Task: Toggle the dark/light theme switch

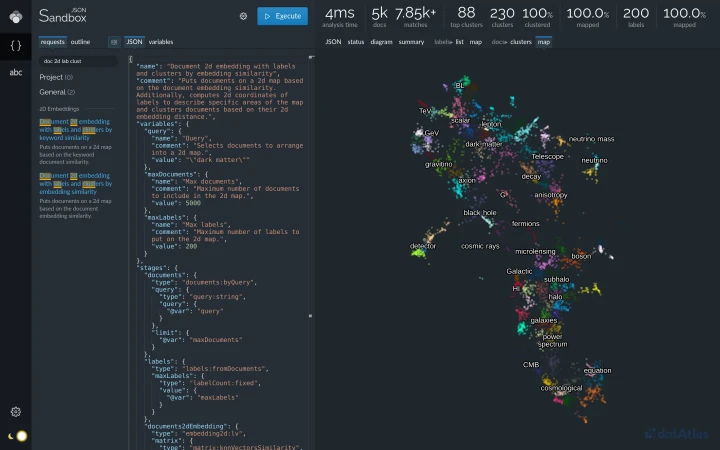Action: click(18, 436)
